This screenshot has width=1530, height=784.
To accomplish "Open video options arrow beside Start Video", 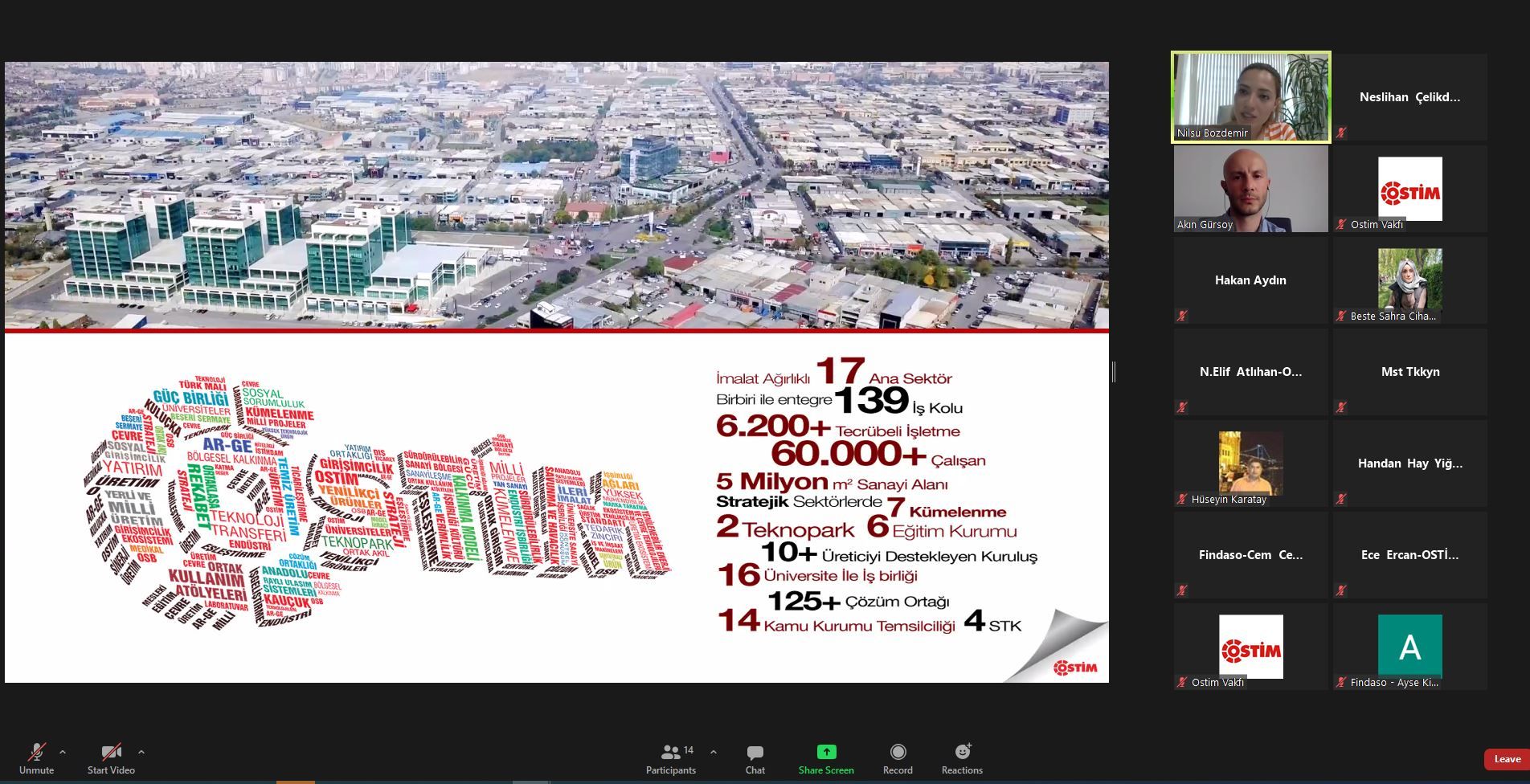I will coord(141,753).
